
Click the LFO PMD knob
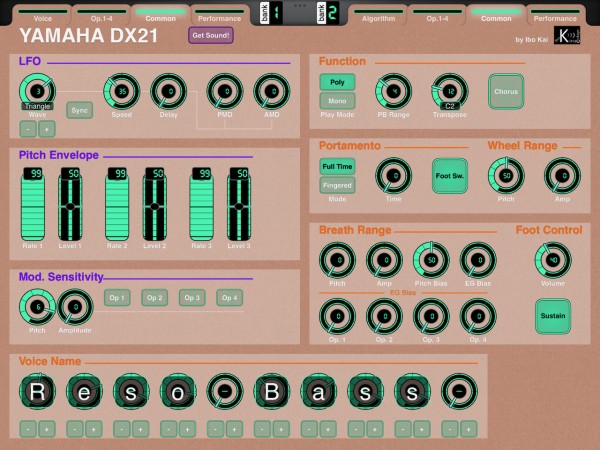coord(225,91)
